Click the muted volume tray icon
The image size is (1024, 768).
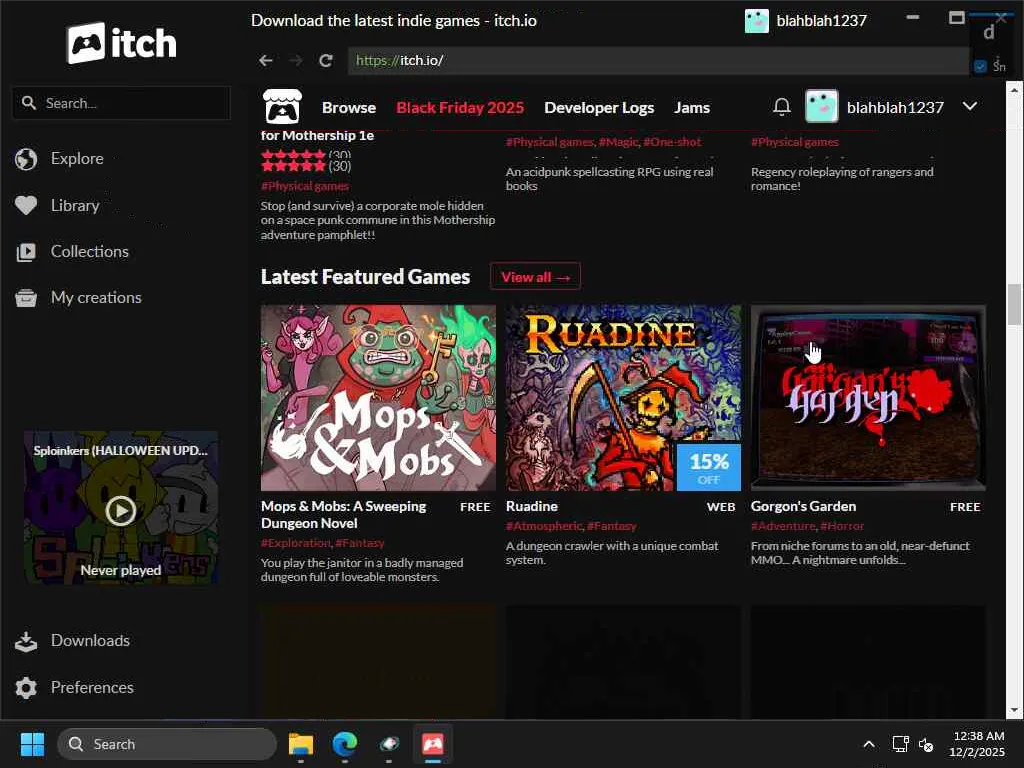(x=926, y=744)
